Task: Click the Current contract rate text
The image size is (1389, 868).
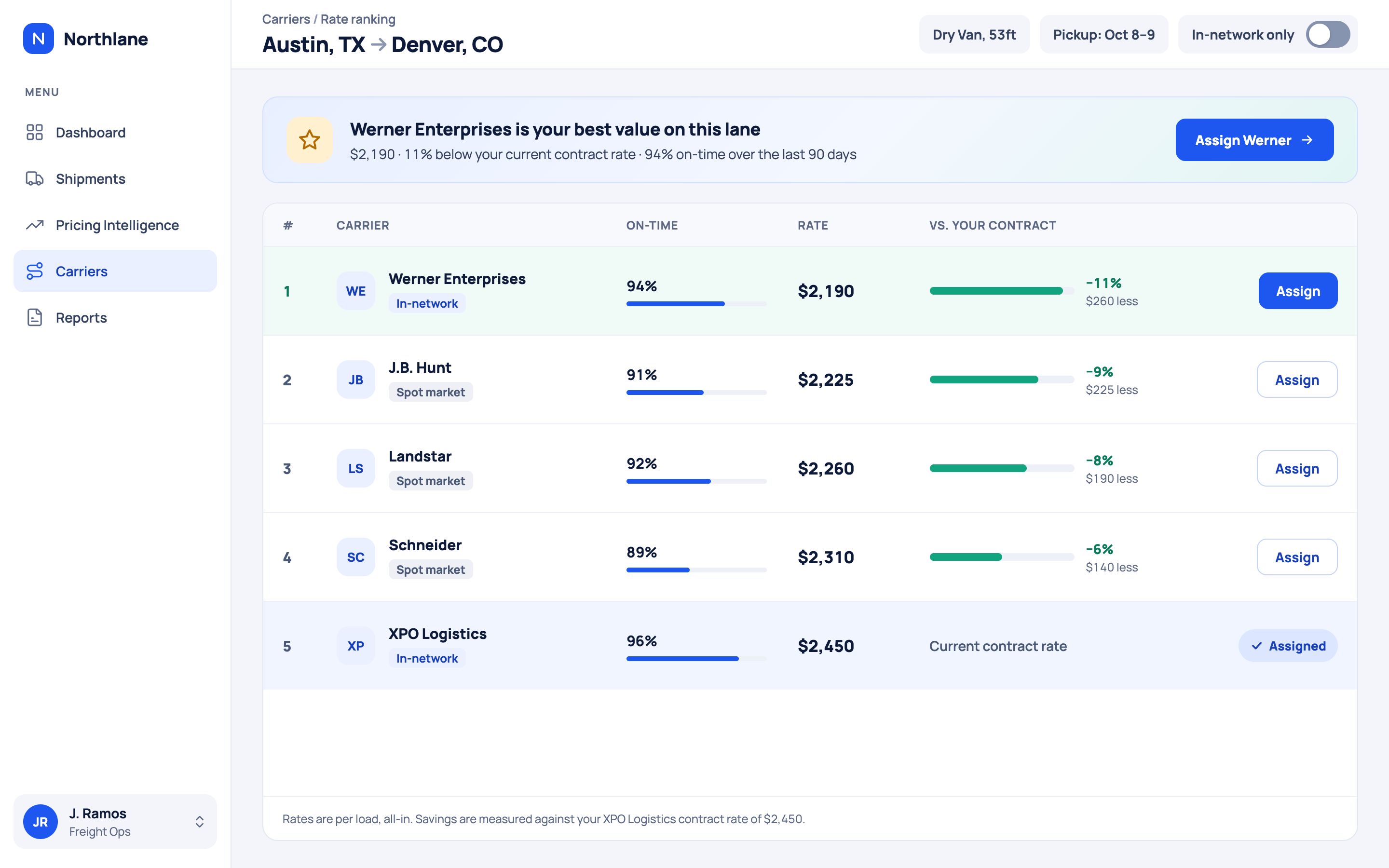Action: click(997, 646)
